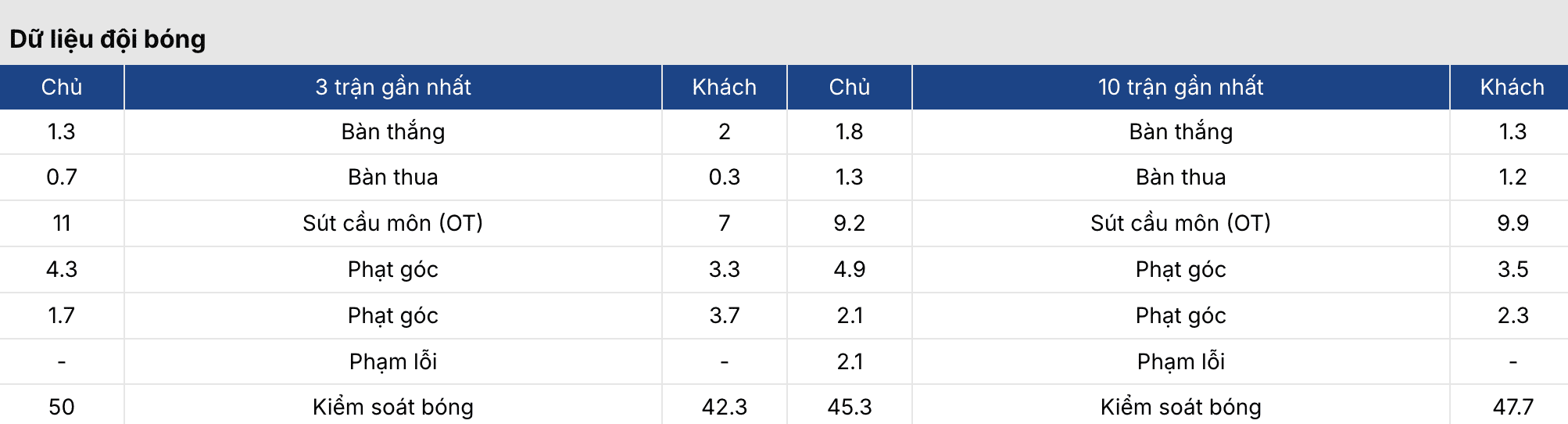Screen dimensions: 1568x424
Task: Click the 0.7 goals conceded value
Action: tap(62, 177)
